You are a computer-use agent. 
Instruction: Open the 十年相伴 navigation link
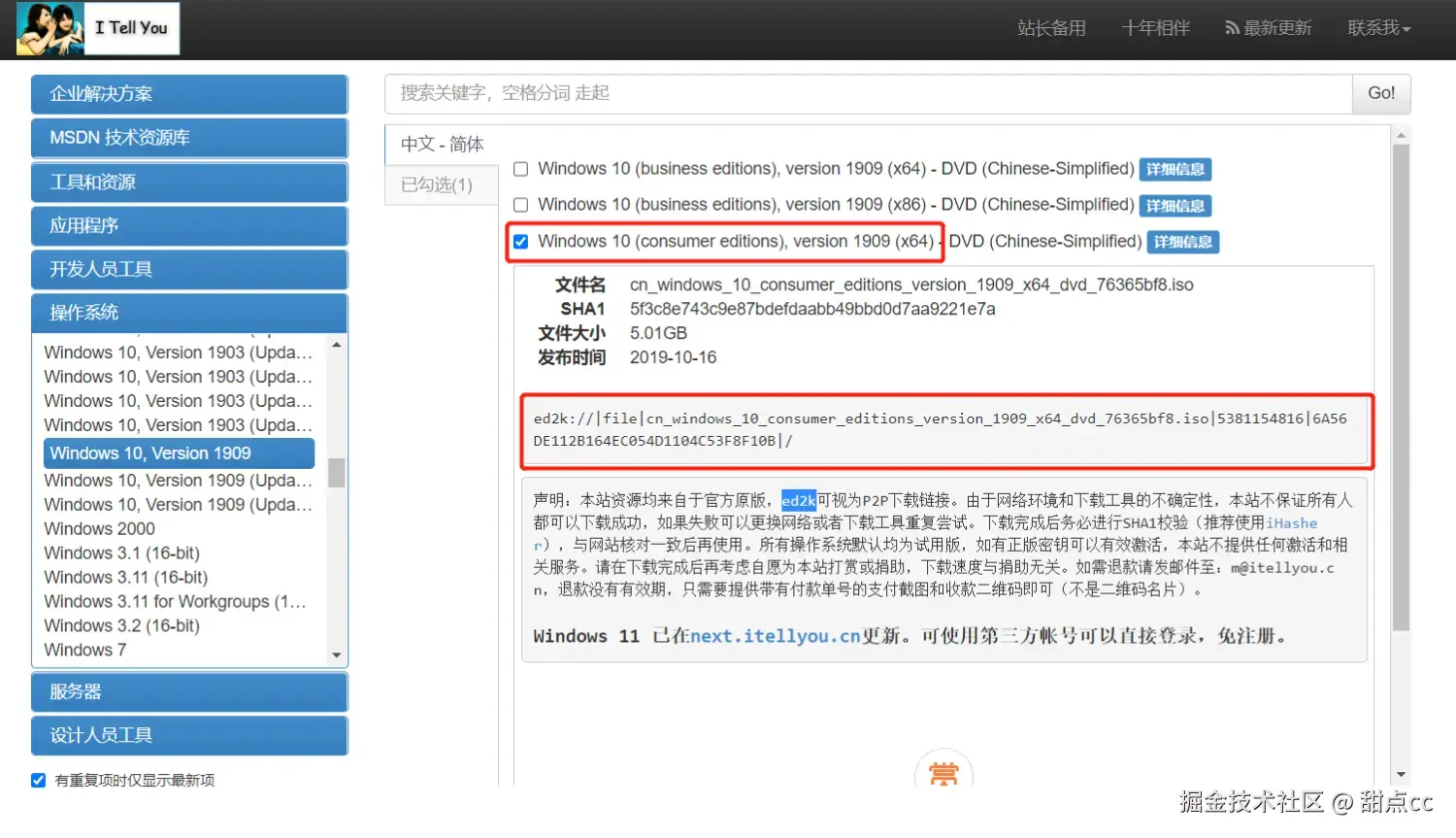tap(1155, 28)
